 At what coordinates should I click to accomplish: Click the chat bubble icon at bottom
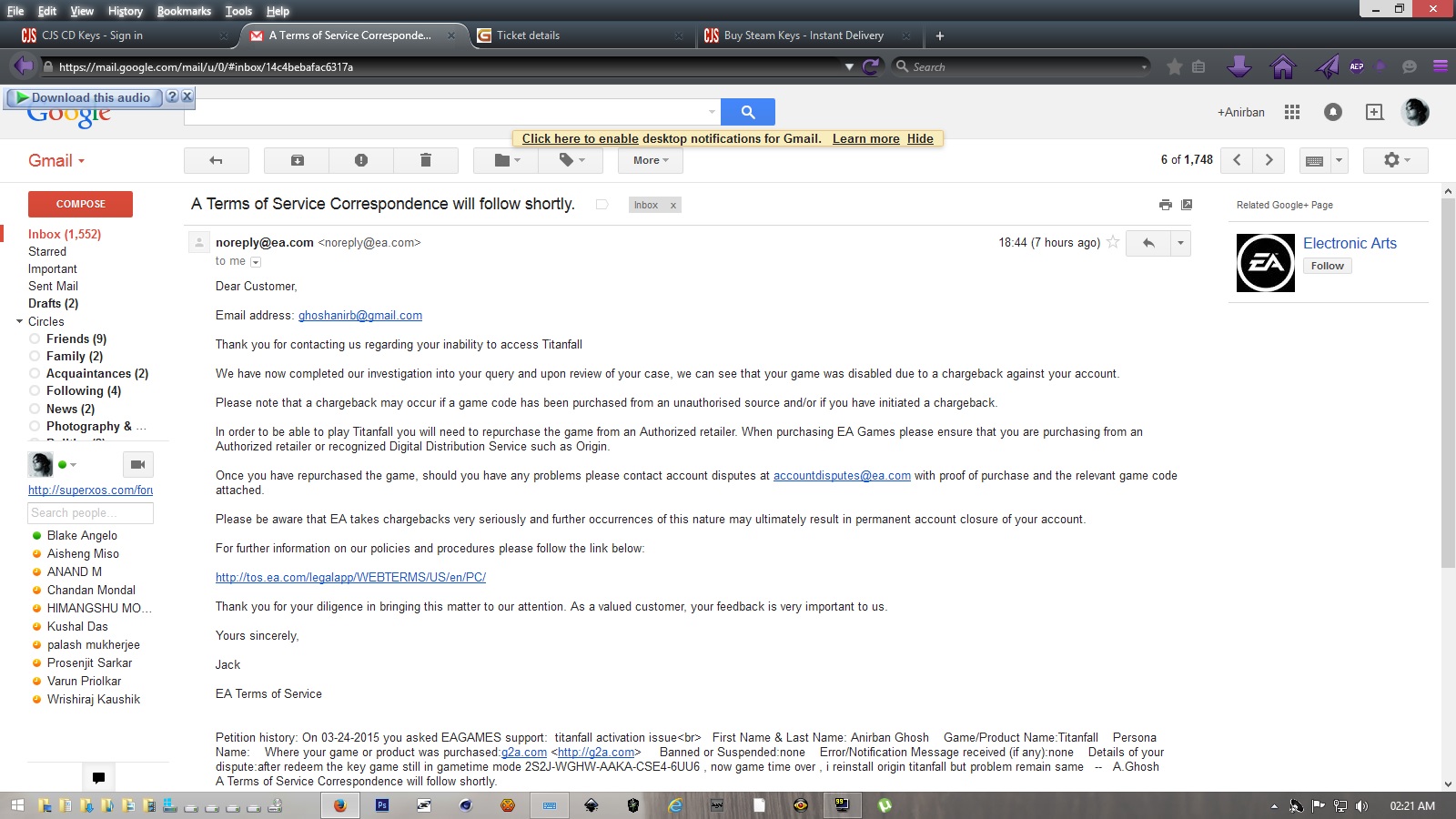98,777
